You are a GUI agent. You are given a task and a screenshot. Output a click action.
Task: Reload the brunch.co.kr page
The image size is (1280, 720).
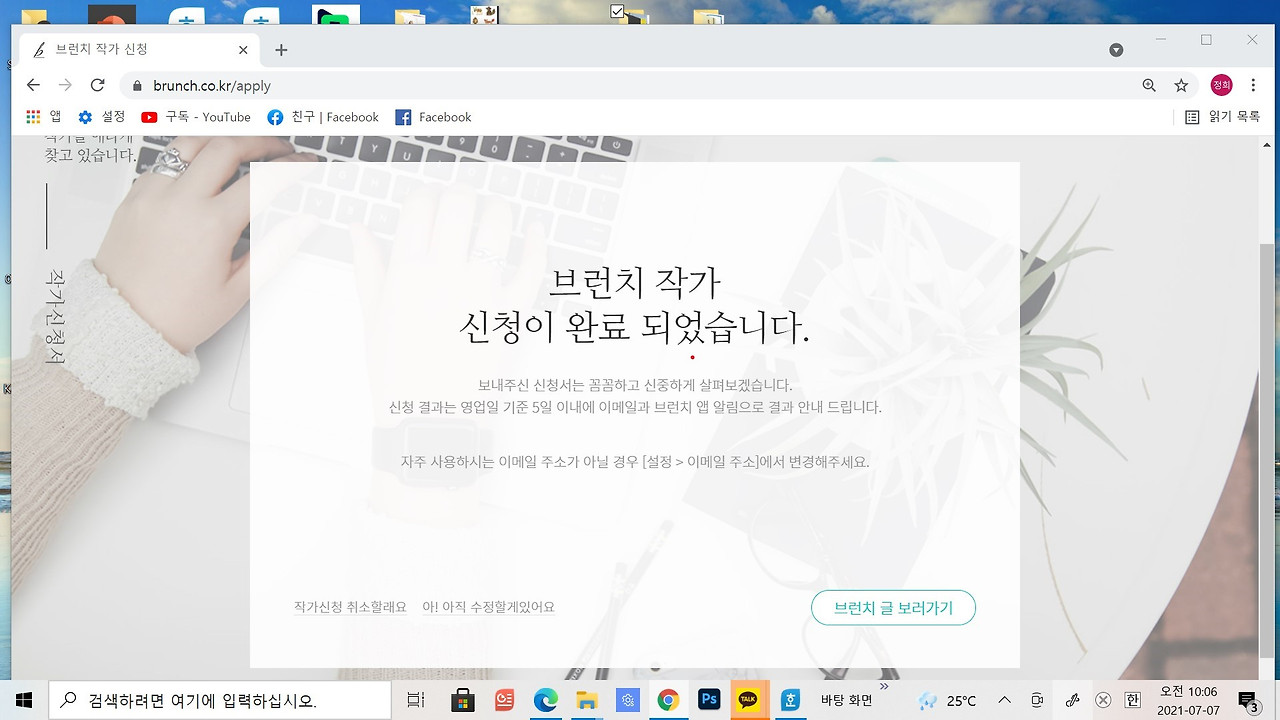(96, 85)
